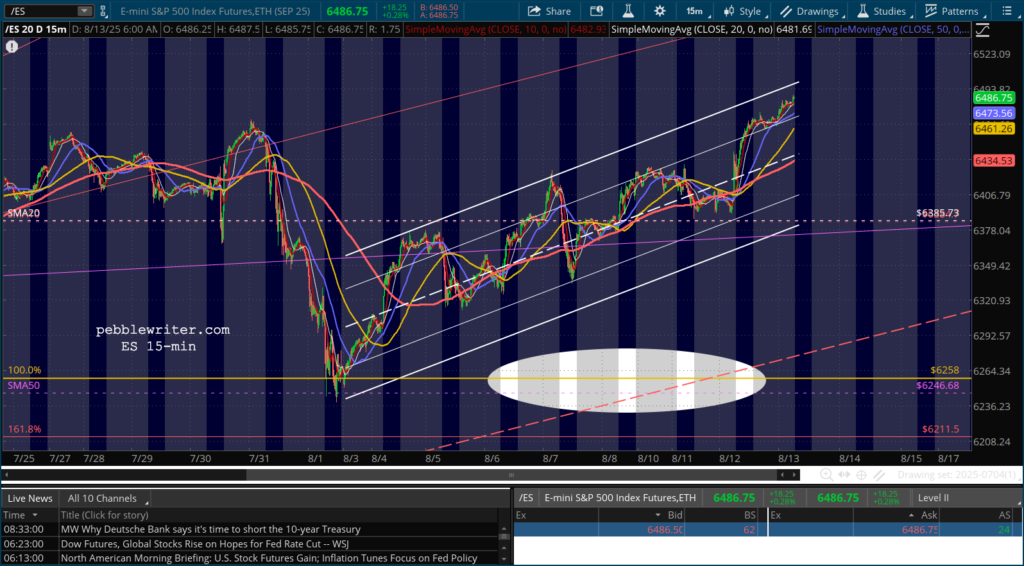Expand the Drawings dropdown

810,11
